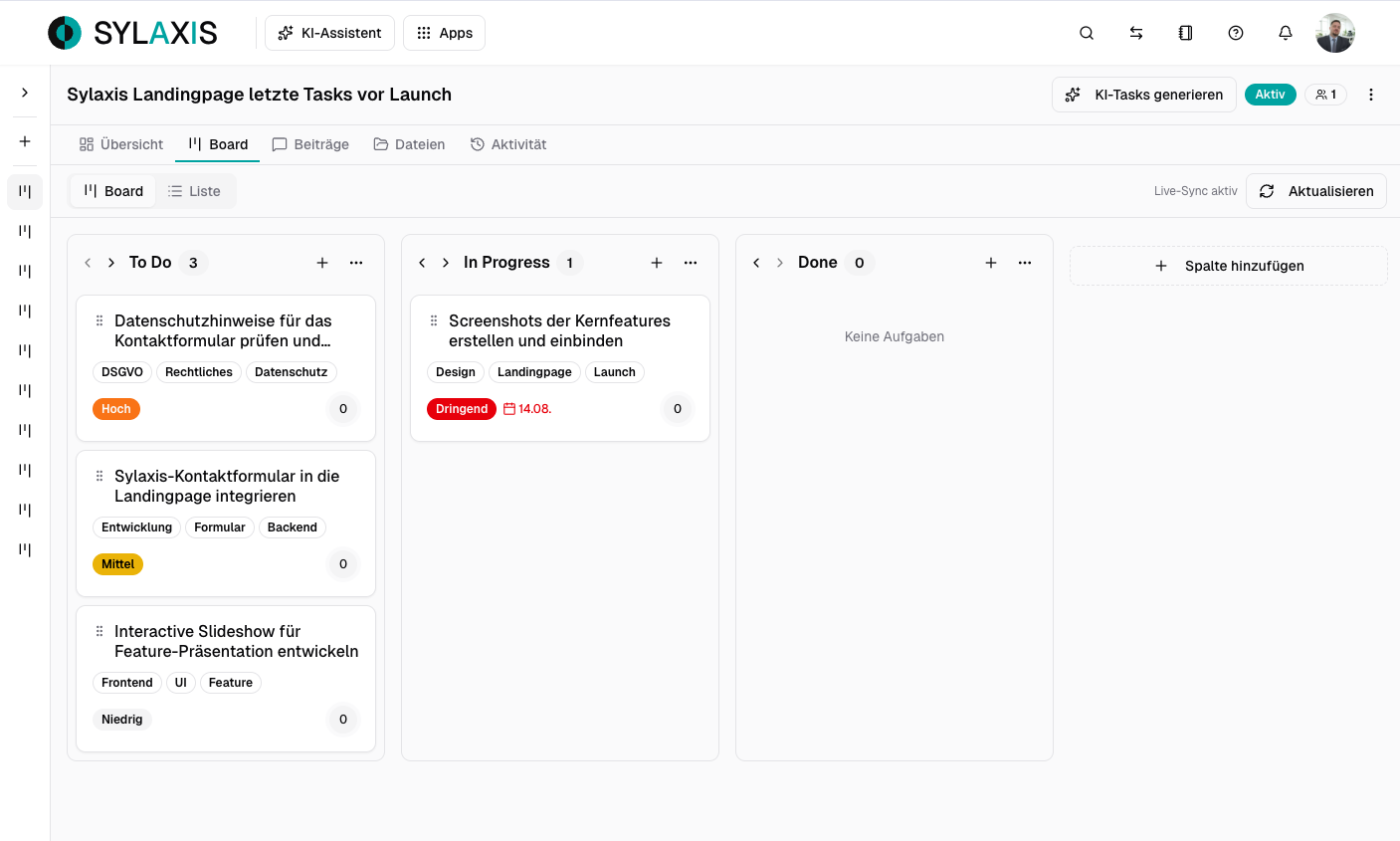Viewport: 1400px width, 841px height.
Task: Refresh board with Aktualisieren
Action: point(1316,191)
